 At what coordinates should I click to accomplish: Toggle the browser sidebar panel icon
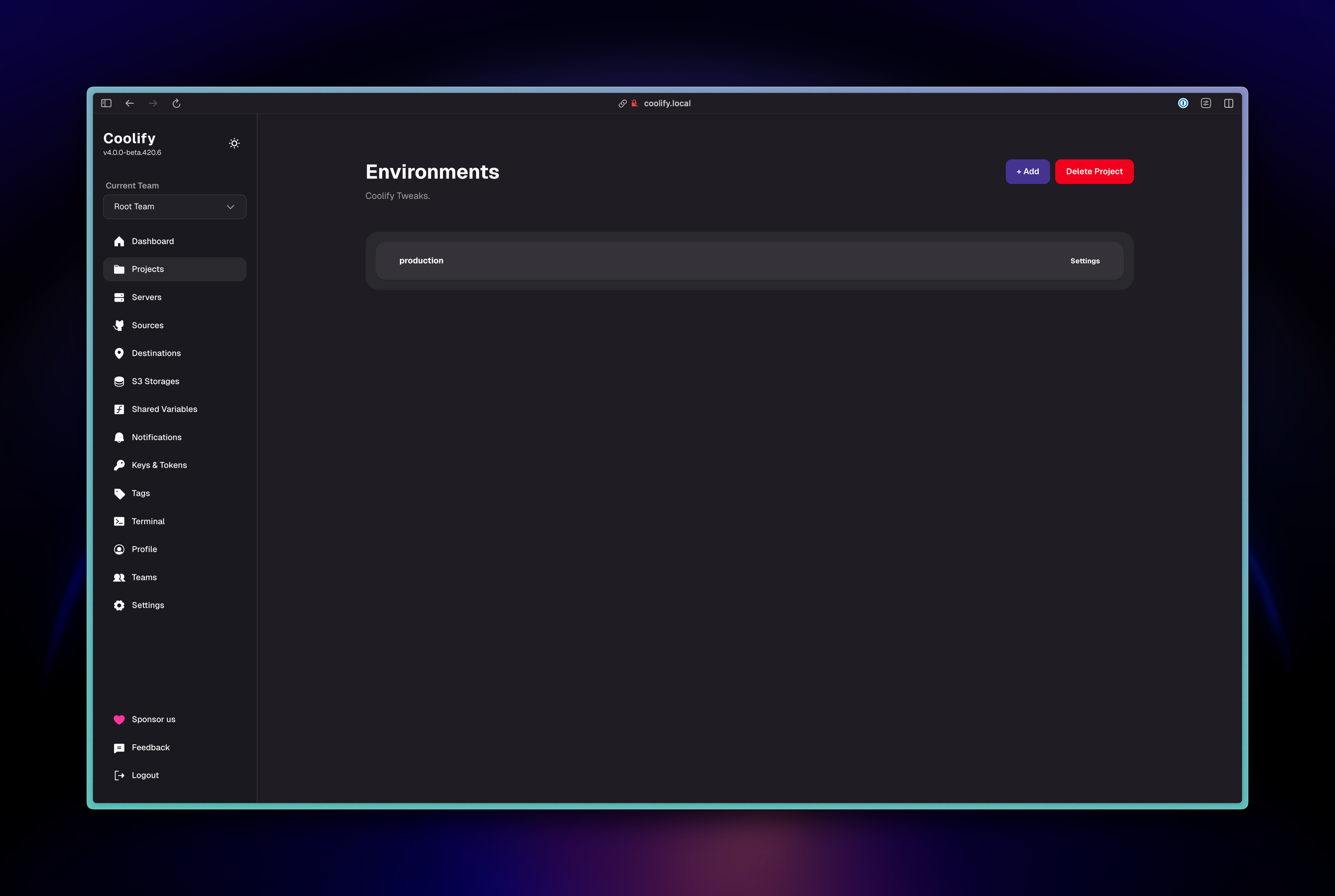(106, 103)
